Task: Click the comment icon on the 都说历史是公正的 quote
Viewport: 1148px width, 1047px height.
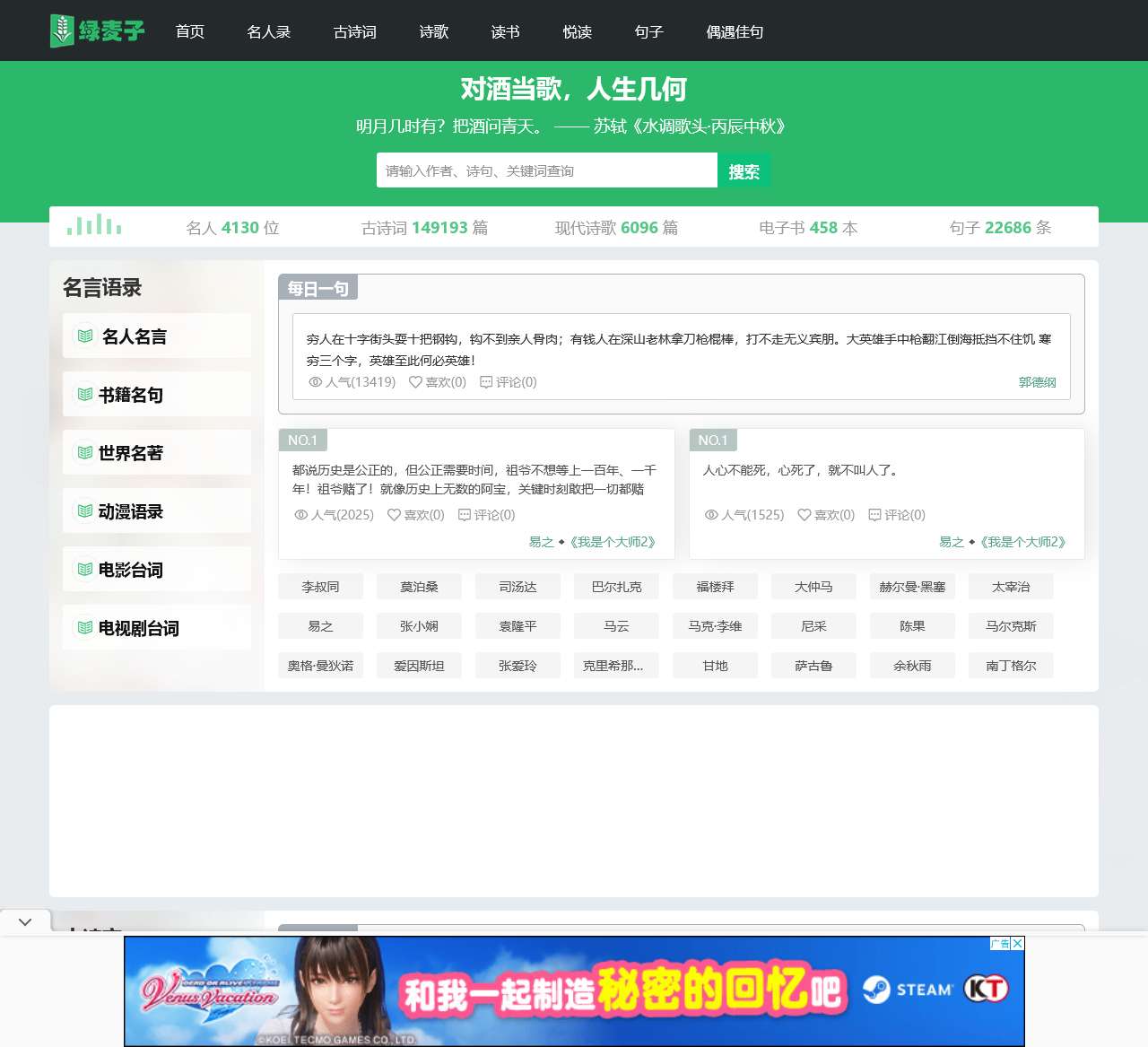Action: (465, 515)
